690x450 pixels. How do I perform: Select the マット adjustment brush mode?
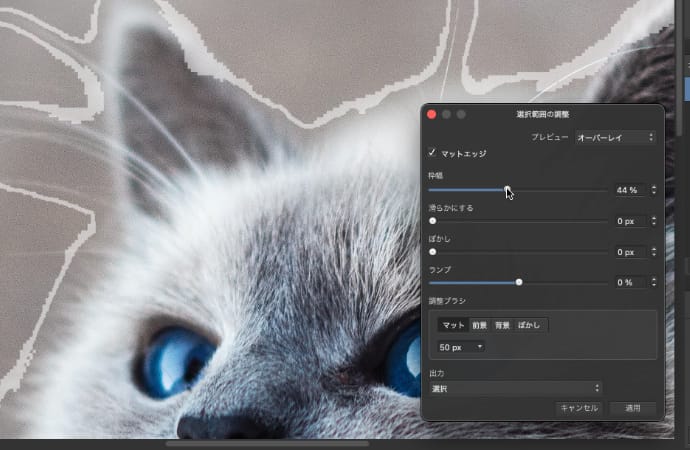453,325
